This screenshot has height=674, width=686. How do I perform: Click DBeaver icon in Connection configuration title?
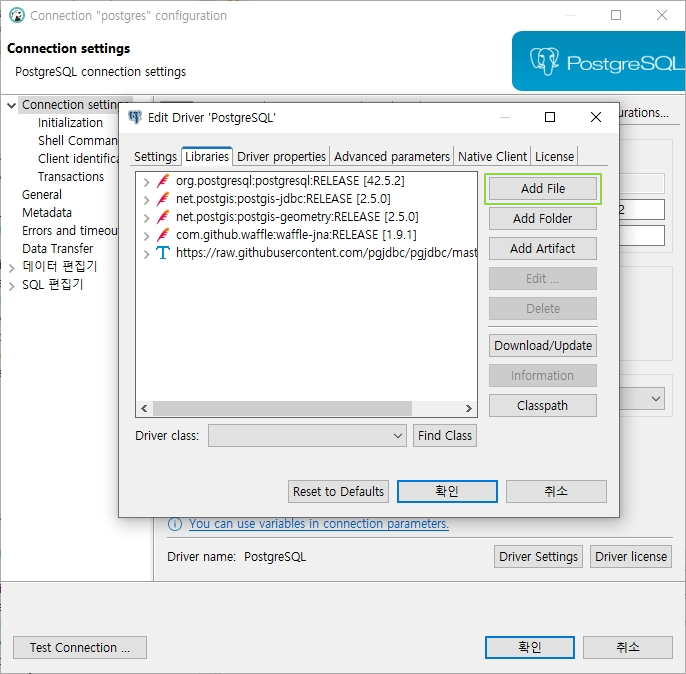pos(17,15)
